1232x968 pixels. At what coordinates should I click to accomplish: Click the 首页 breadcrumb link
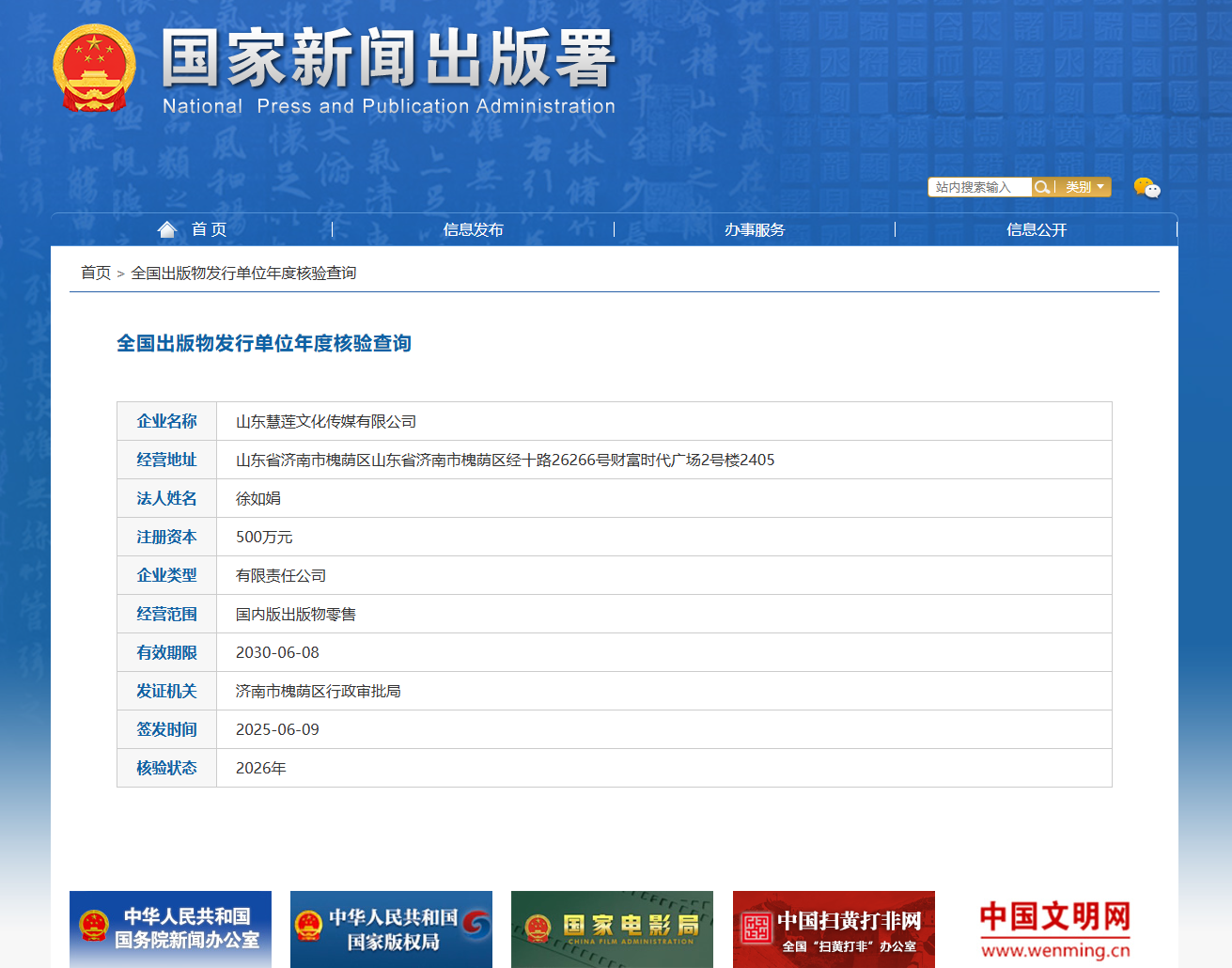coord(96,273)
